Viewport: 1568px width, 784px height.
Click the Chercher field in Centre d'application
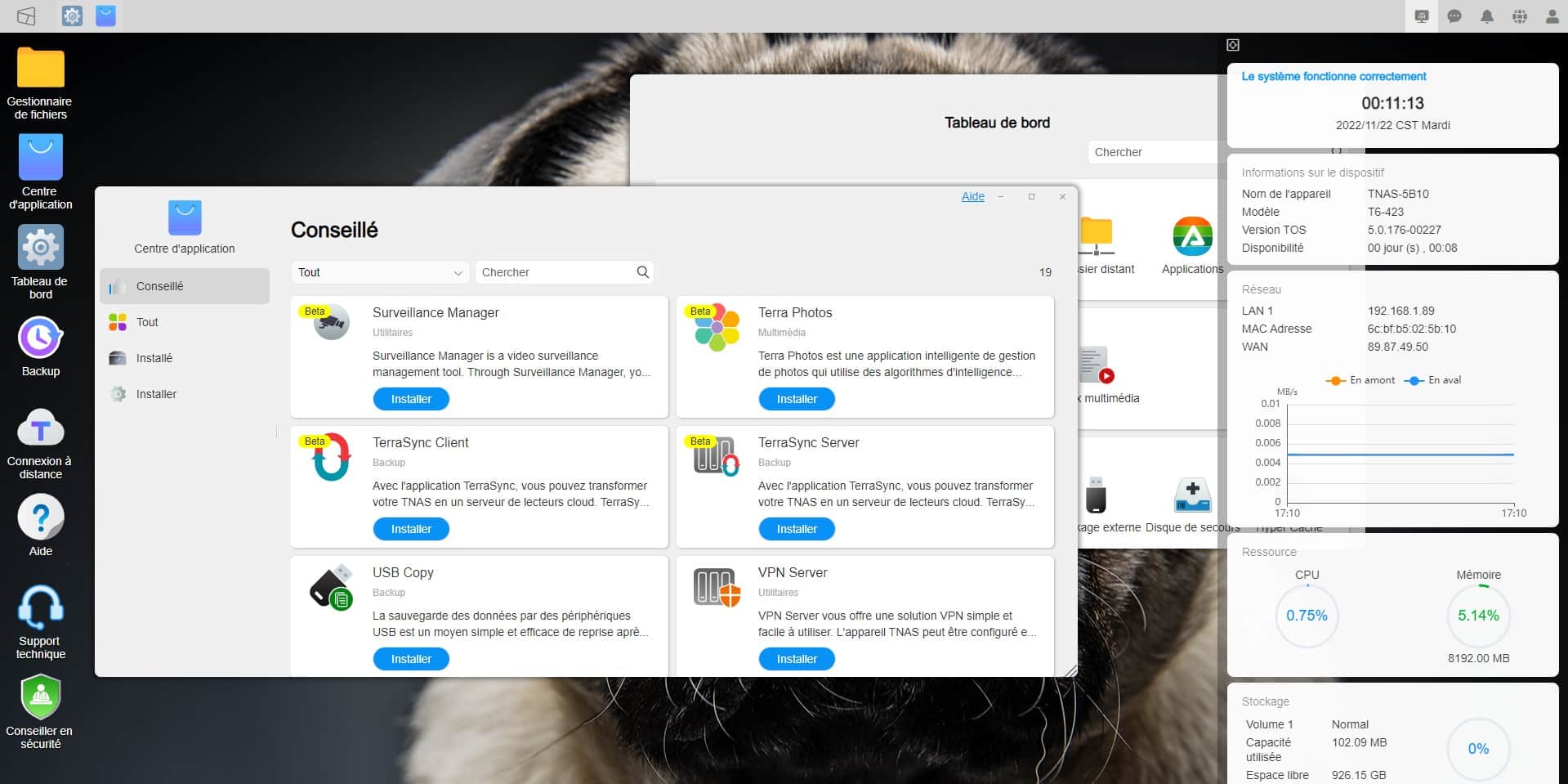[564, 272]
